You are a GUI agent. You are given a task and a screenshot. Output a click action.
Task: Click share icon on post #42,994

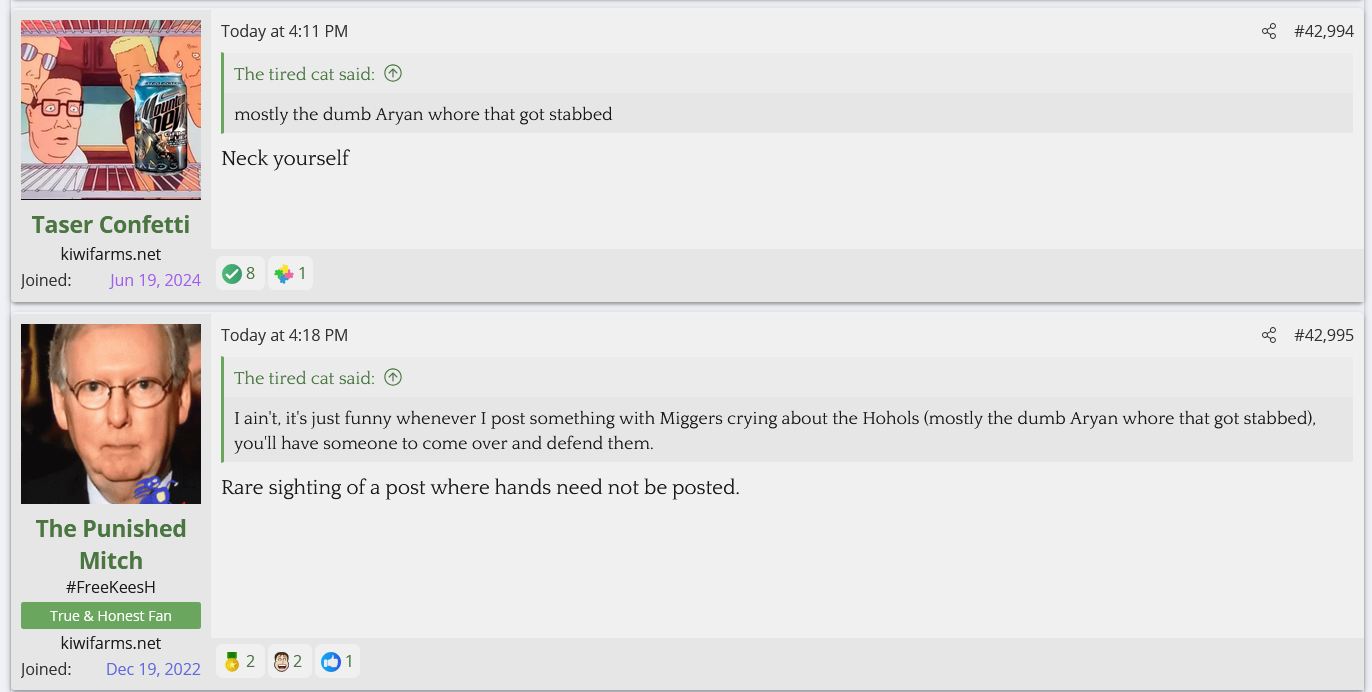[x=1269, y=31]
